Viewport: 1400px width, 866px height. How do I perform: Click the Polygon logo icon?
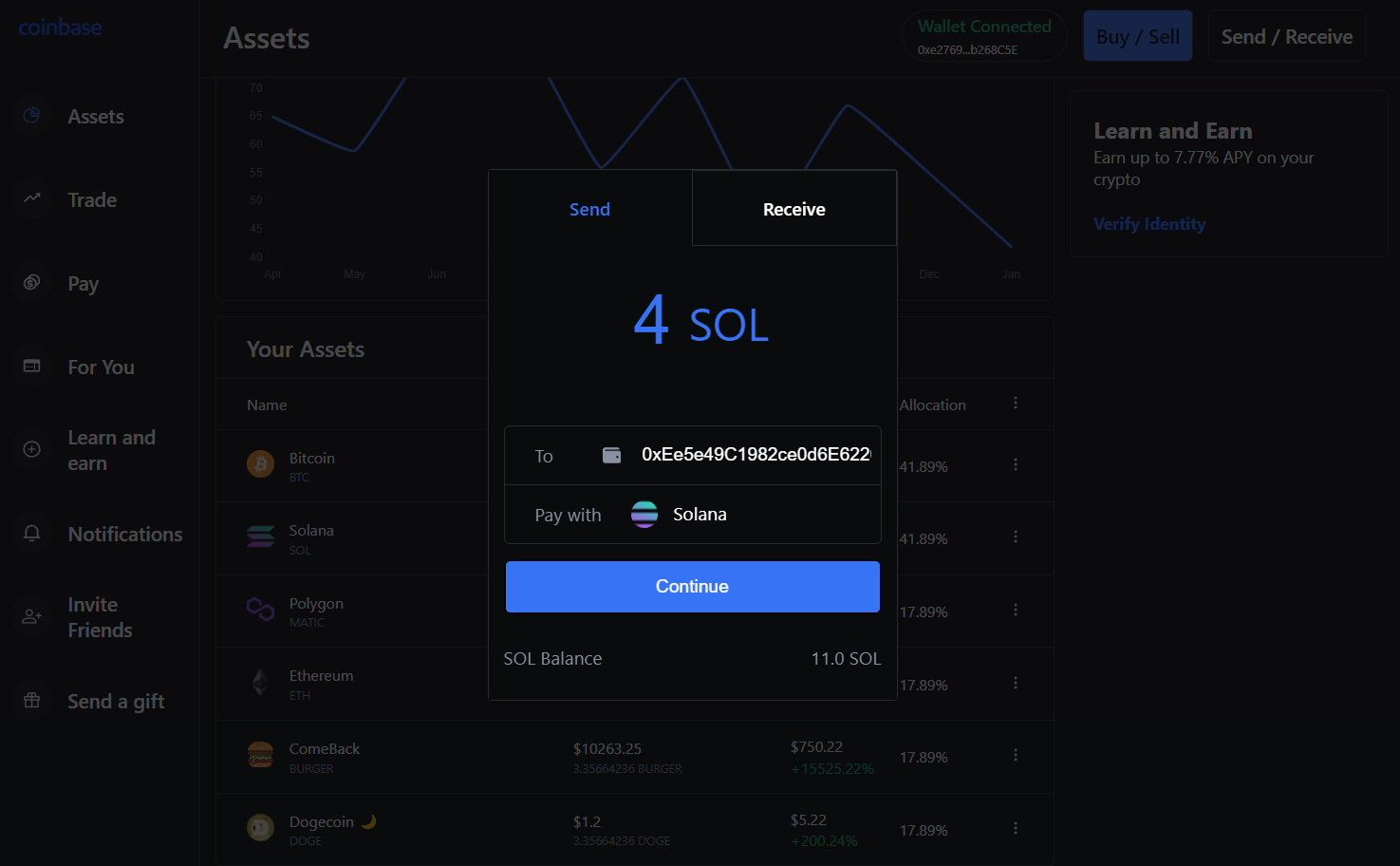pos(260,609)
